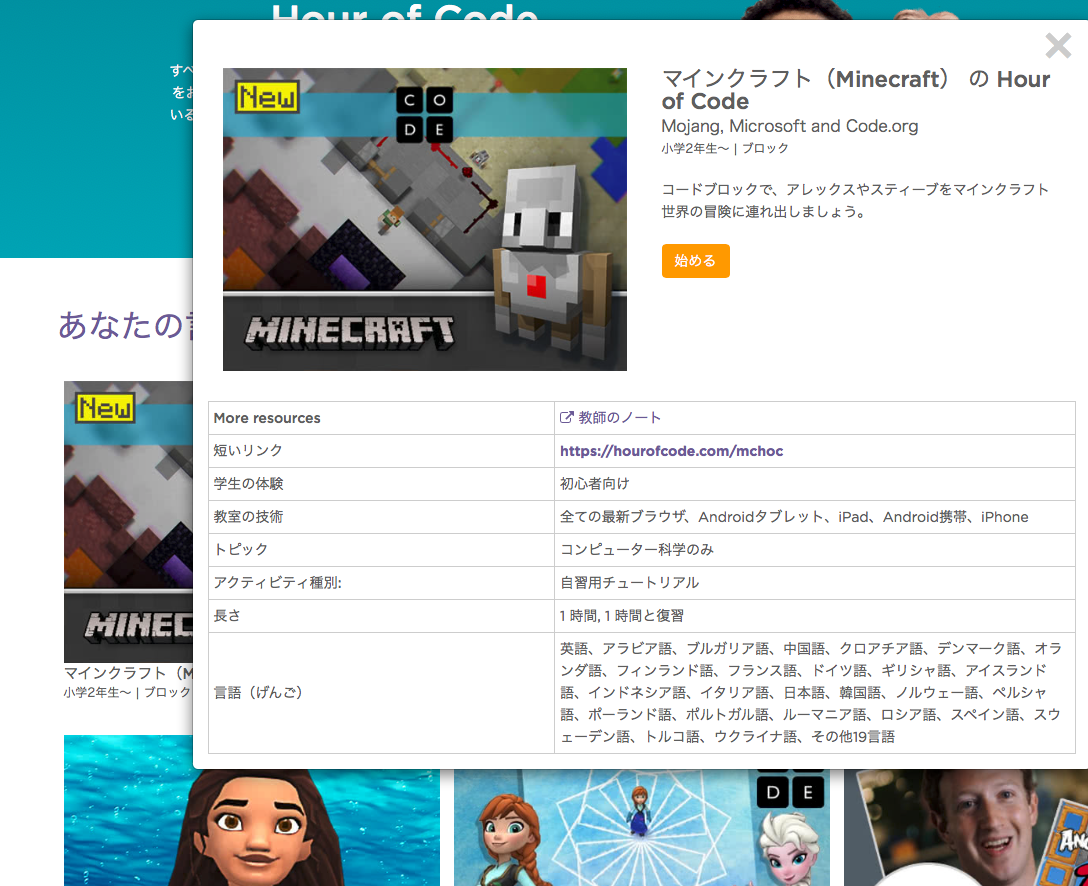1088x886 pixels.
Task: Click the popup label 小学2年生~ | ブロック
Action: pos(724,148)
